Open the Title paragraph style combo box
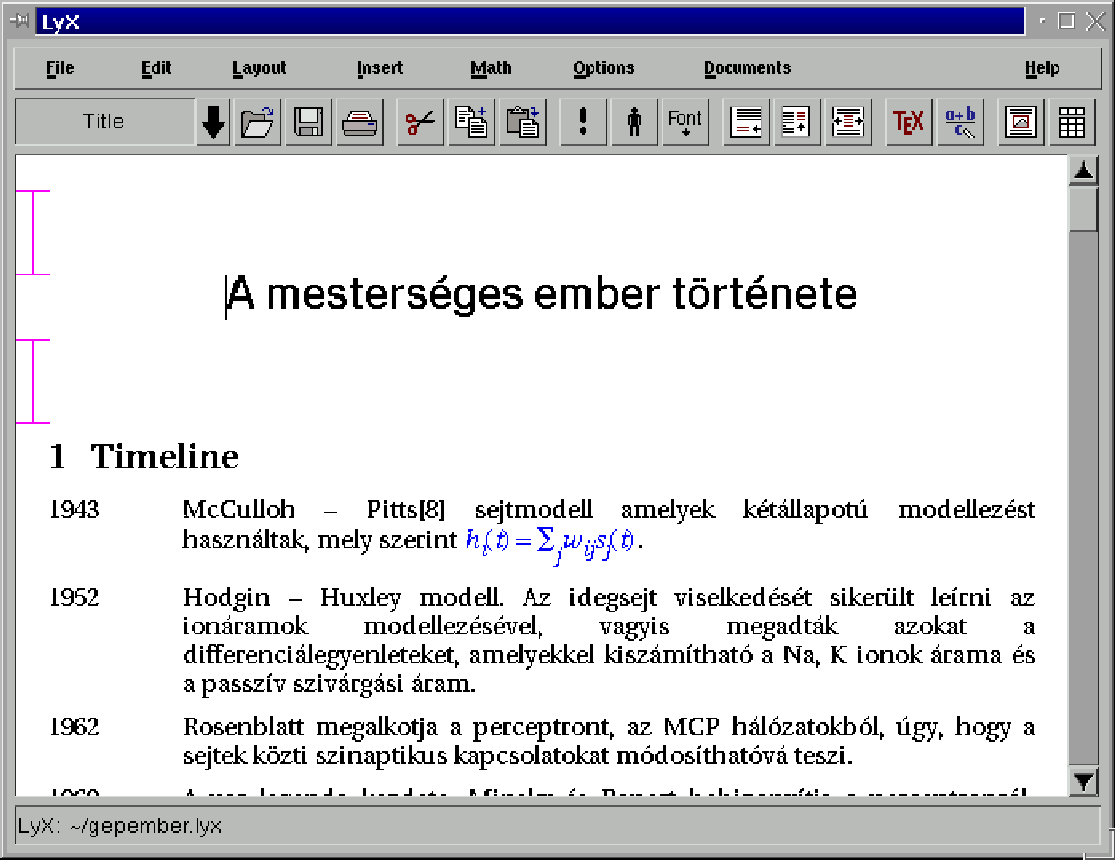 (104, 122)
